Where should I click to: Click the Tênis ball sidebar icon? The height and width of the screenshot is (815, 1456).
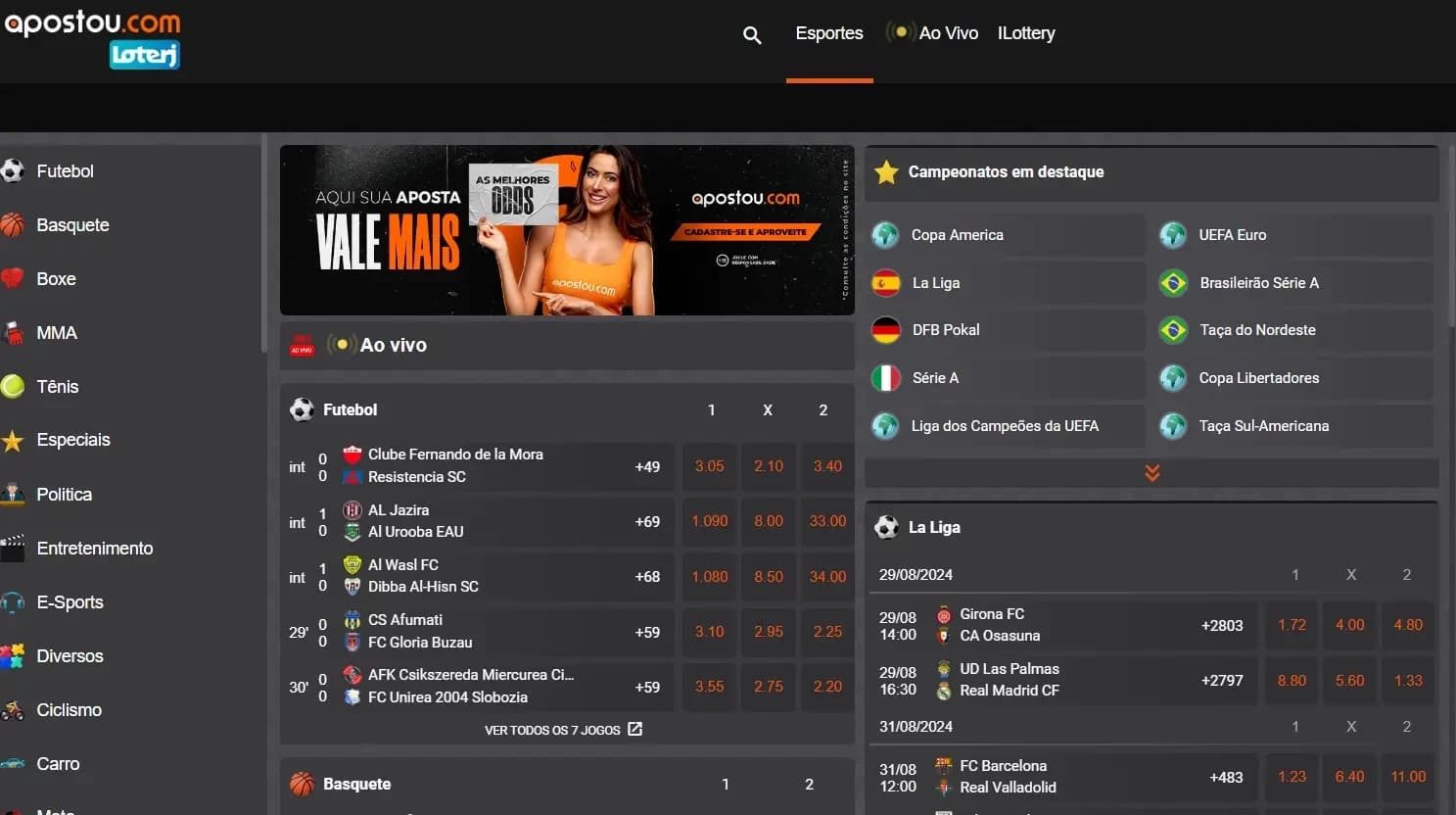(12, 386)
